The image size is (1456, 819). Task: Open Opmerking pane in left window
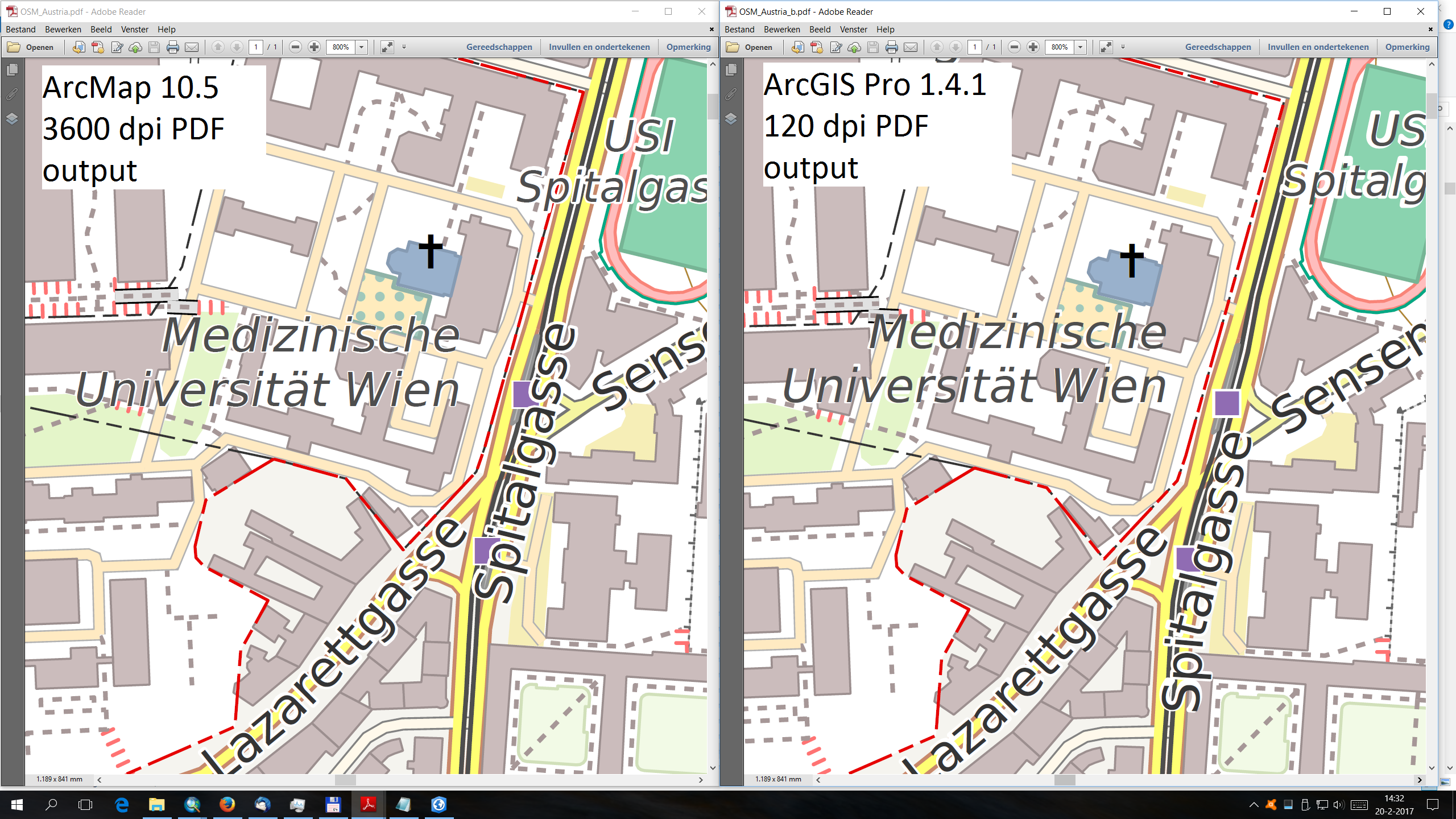coord(689,47)
